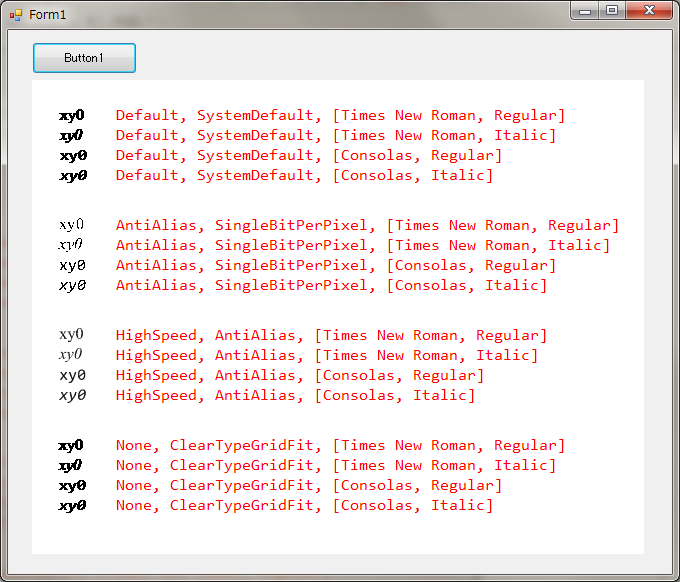Click 'HighSpeed, AntiAlias, [Consolas, Italic]' line

295,395
